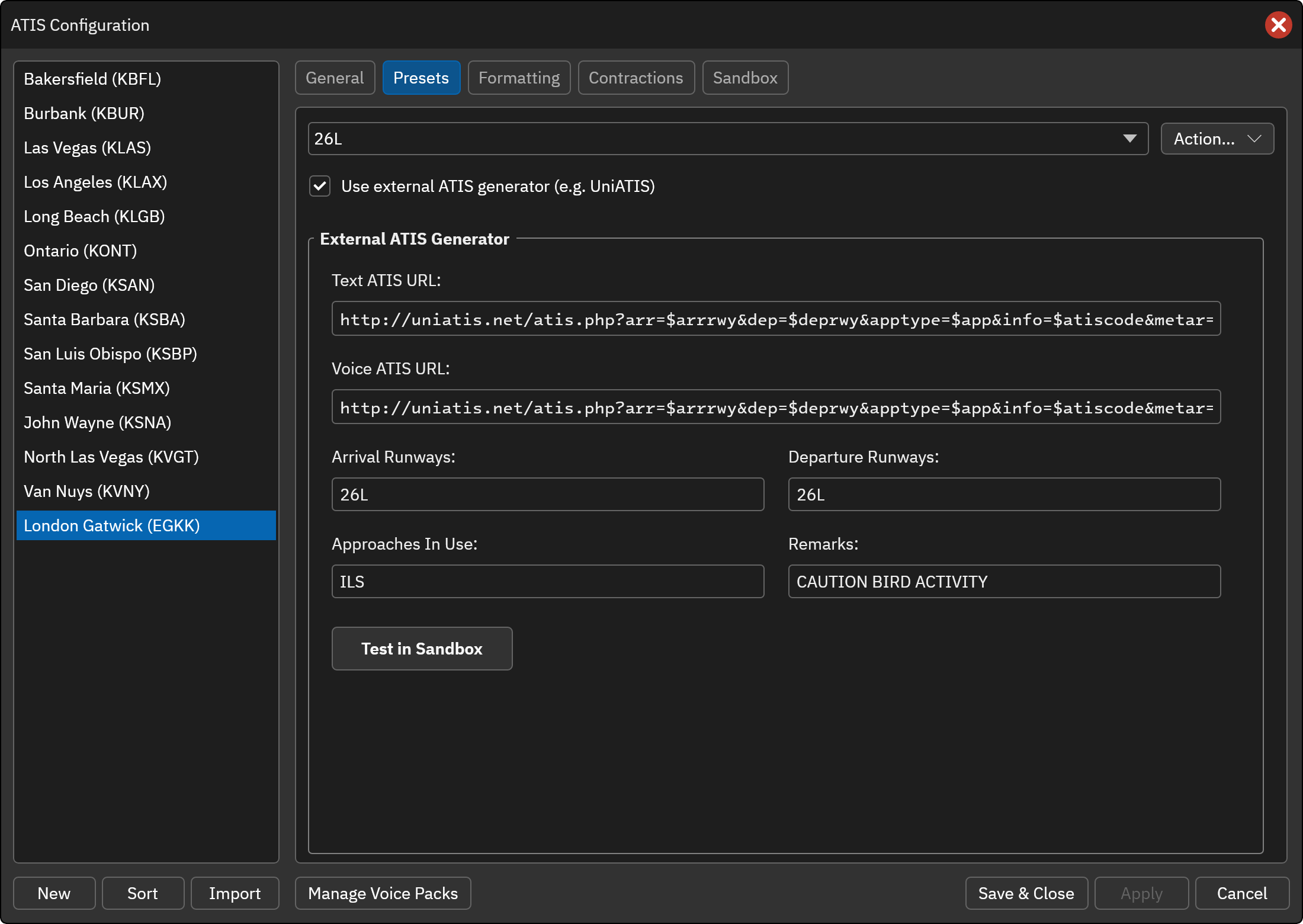The height and width of the screenshot is (924, 1303).
Task: Select San Diego (KSAN) station
Action: tap(146, 285)
